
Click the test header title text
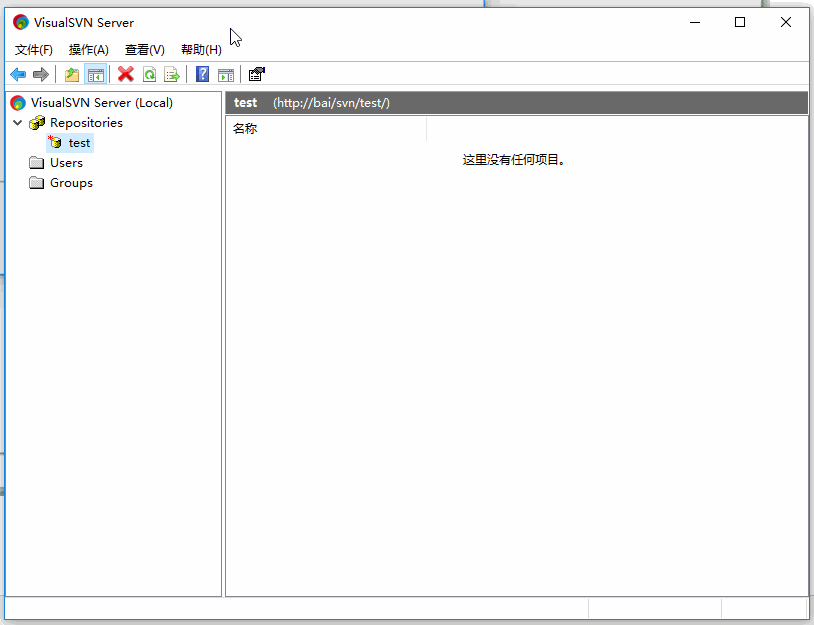pyautogui.click(x=246, y=103)
